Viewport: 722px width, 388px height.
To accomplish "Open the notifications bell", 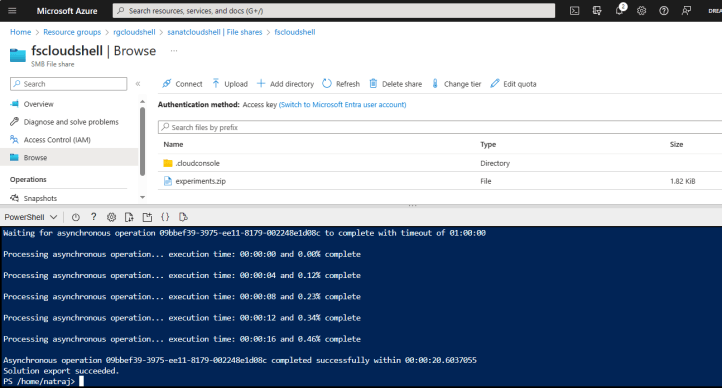I will [619, 11].
